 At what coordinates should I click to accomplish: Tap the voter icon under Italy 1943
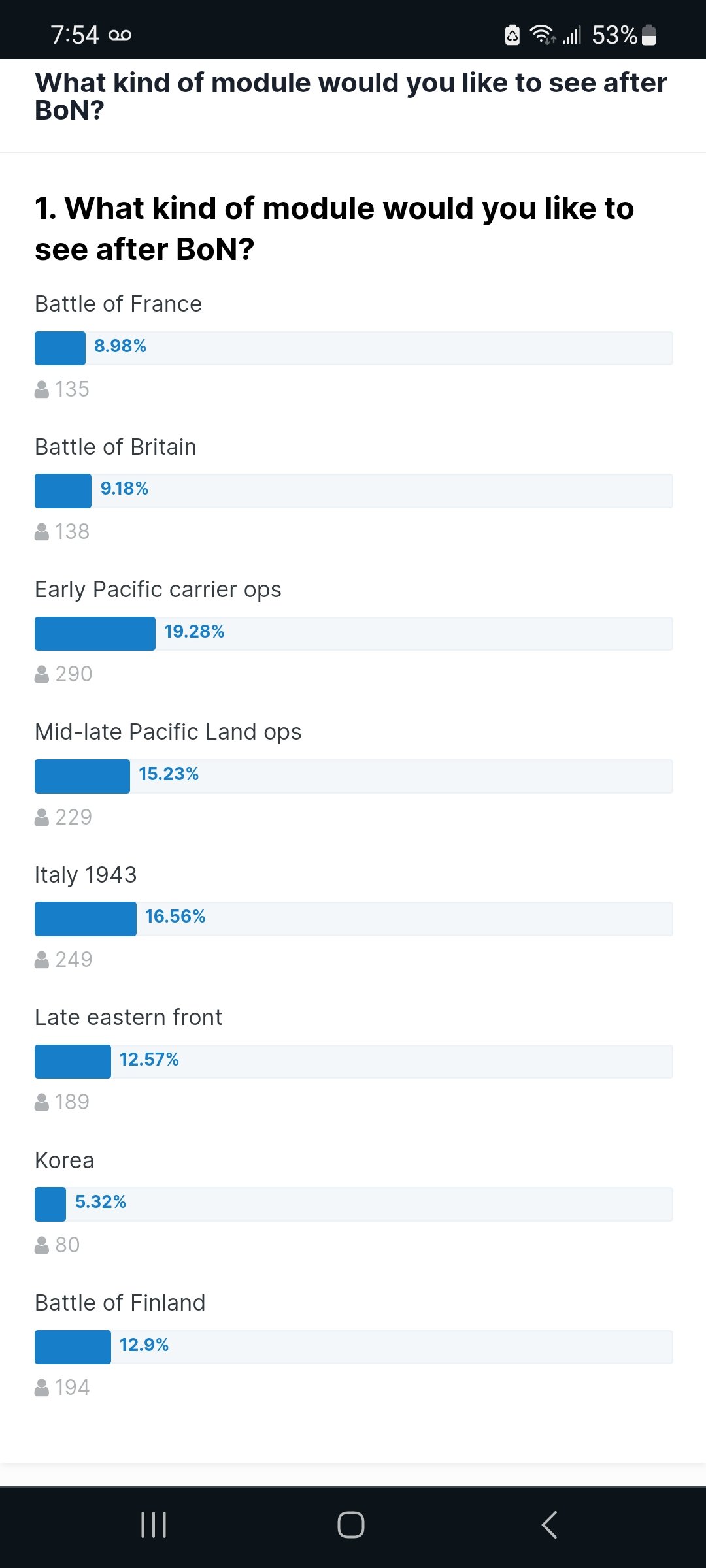[42, 960]
